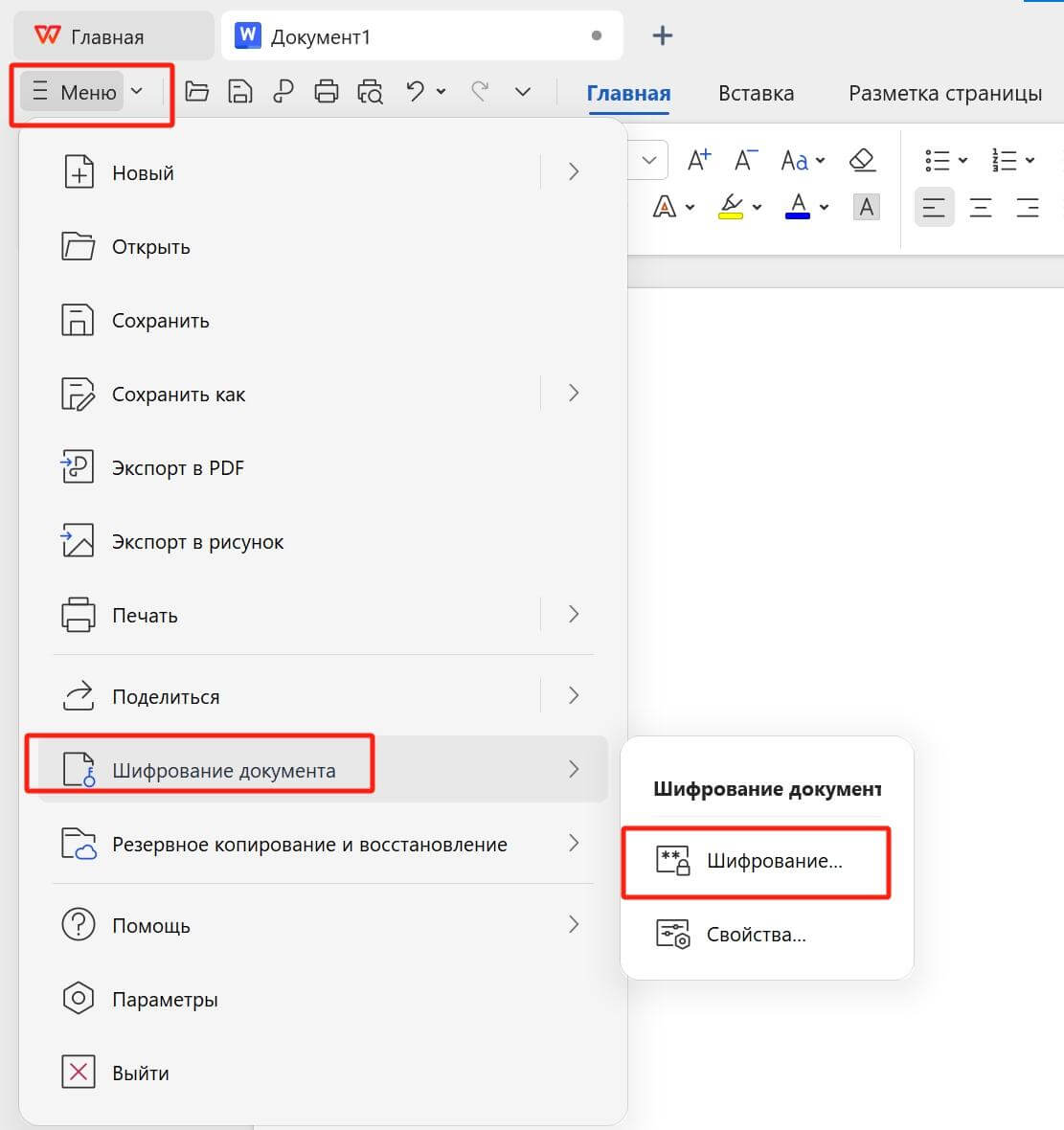Increase the font size
The image size is (1064, 1130).
pyautogui.click(x=698, y=159)
